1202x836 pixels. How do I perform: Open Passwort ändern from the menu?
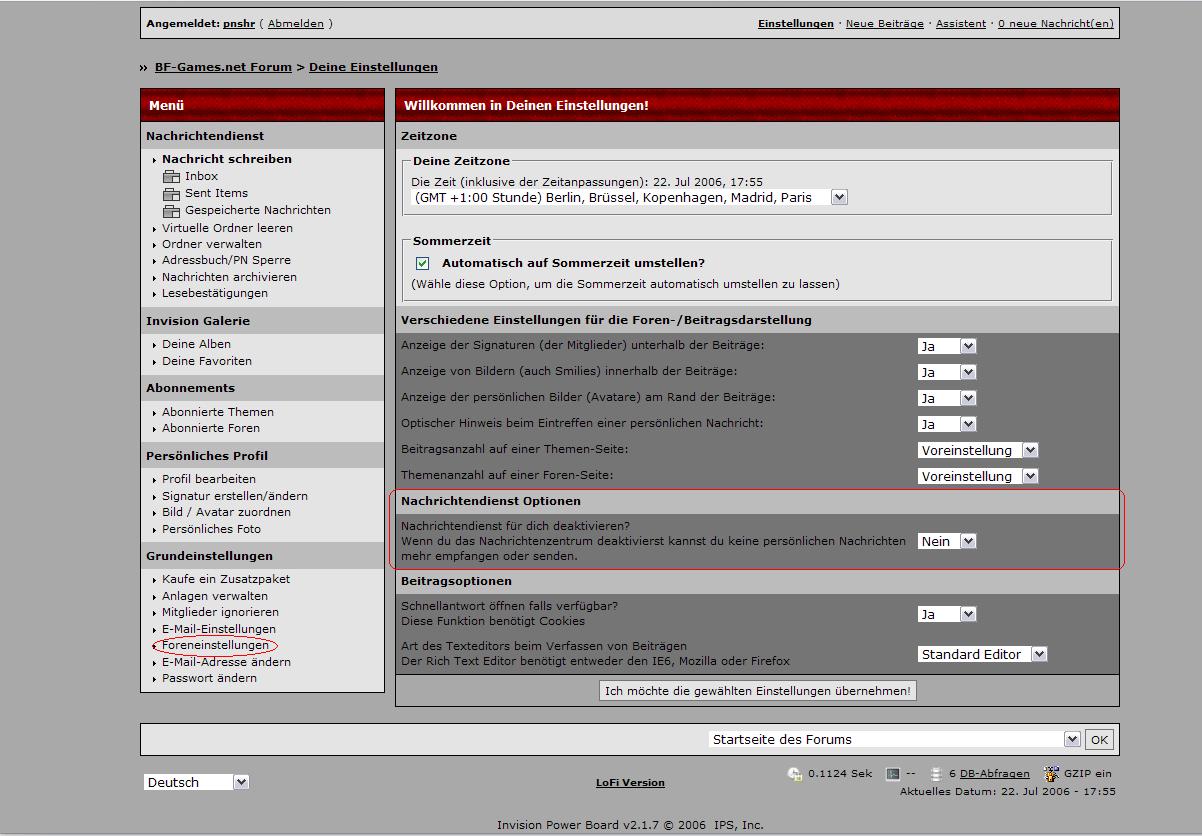(209, 678)
